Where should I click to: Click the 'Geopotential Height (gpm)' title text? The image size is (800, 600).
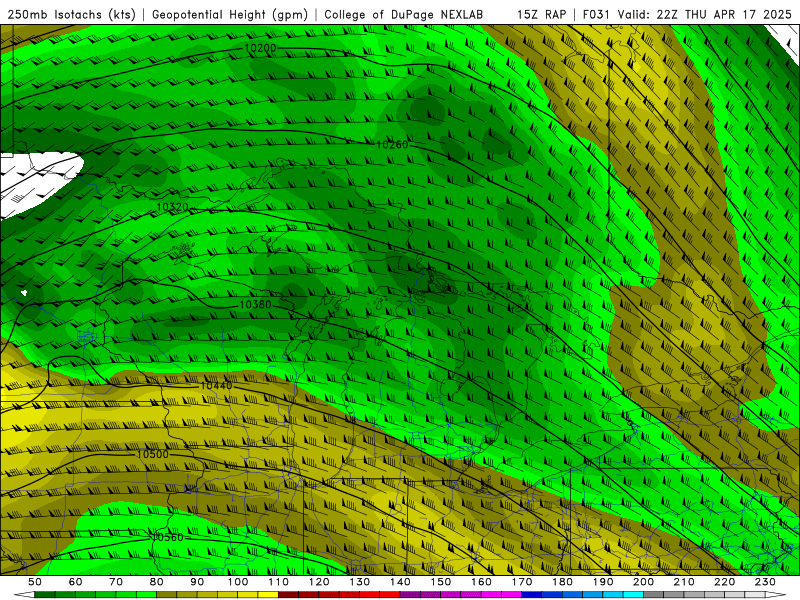(x=230, y=15)
